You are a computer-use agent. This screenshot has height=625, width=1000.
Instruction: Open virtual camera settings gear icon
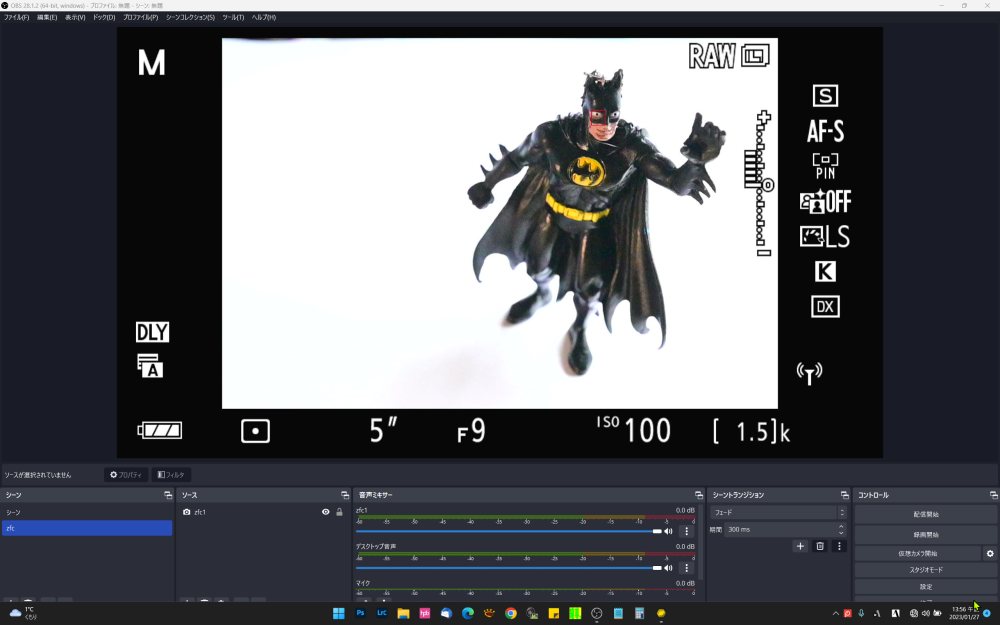[990, 554]
